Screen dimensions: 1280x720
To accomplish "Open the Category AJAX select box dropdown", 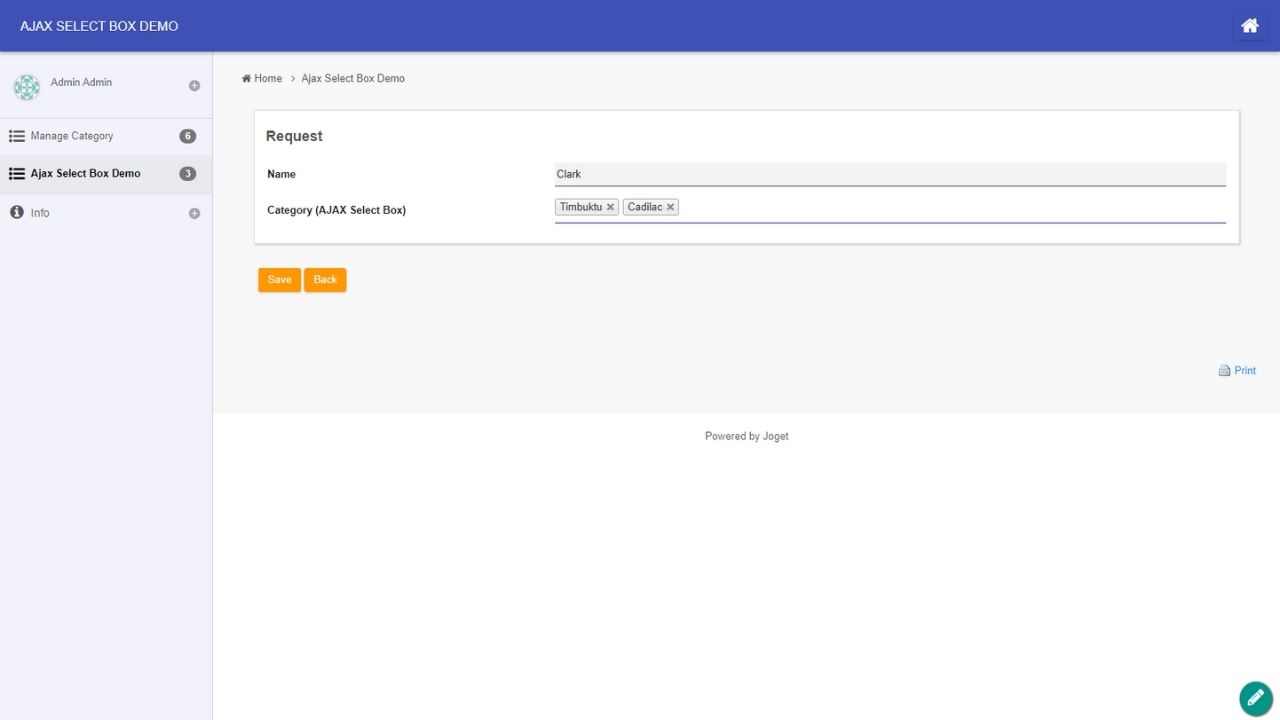I will click(950, 207).
